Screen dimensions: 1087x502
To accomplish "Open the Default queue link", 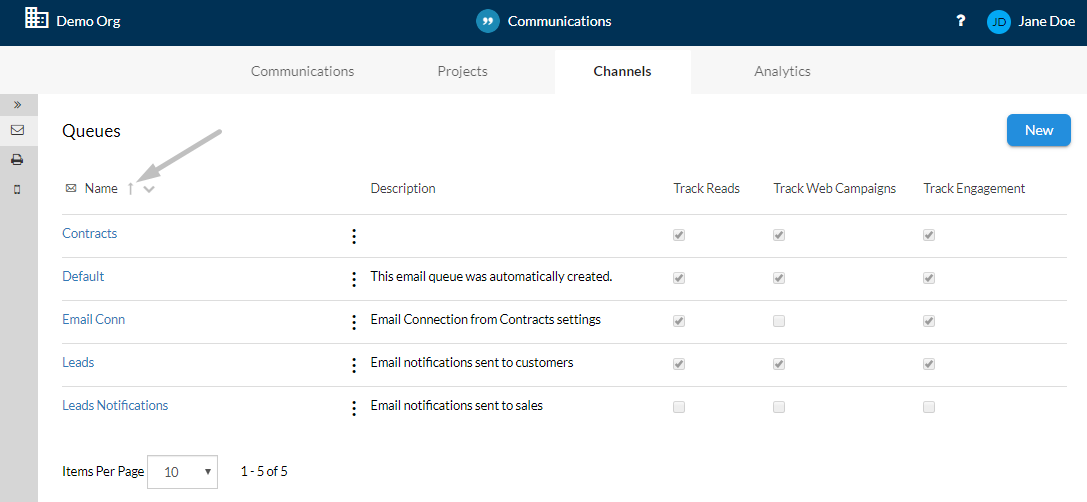I will (x=83, y=277).
